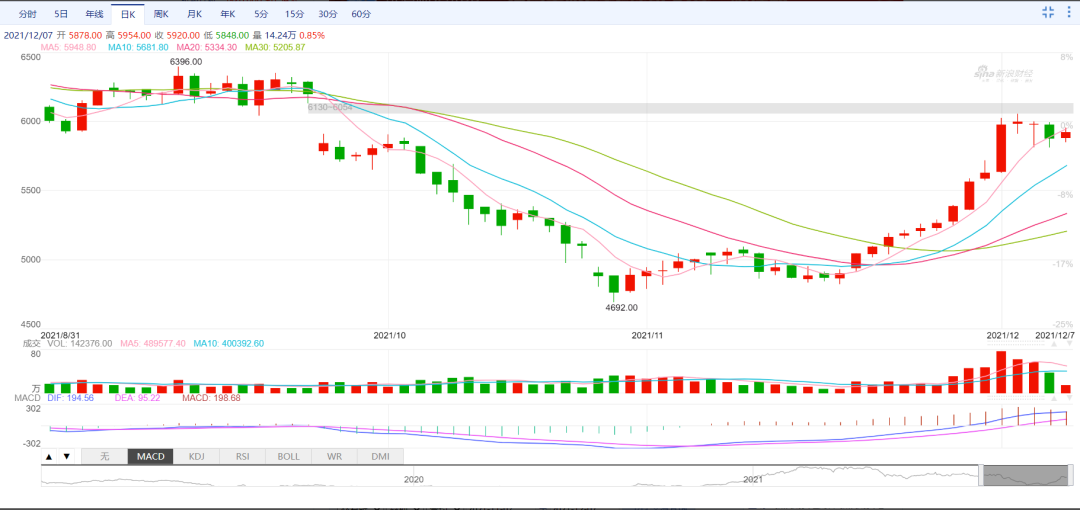Select the 60分 sixty-minute chart tab
This screenshot has height=510, width=1080.
(x=361, y=14)
